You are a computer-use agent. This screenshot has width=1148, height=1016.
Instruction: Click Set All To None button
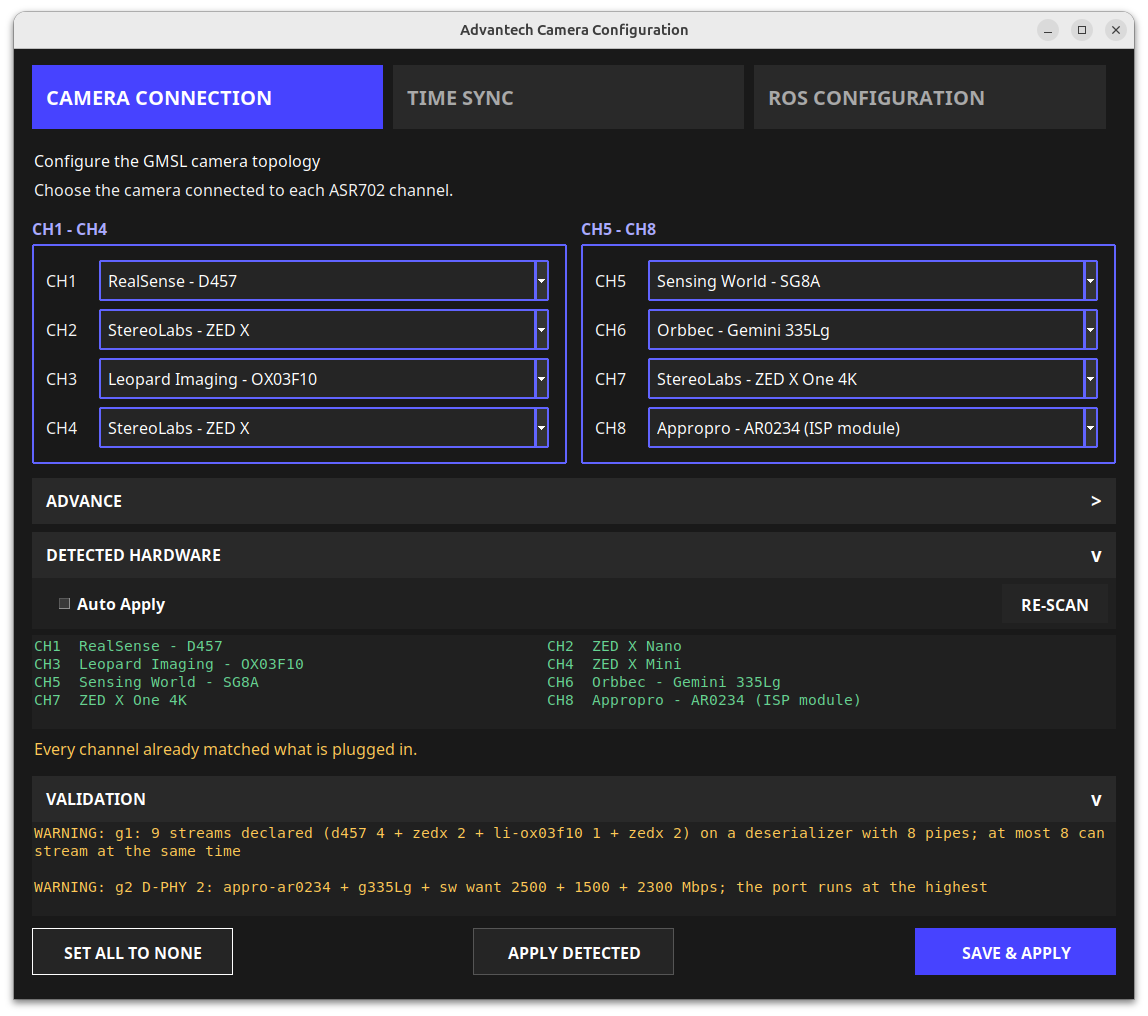pos(133,952)
